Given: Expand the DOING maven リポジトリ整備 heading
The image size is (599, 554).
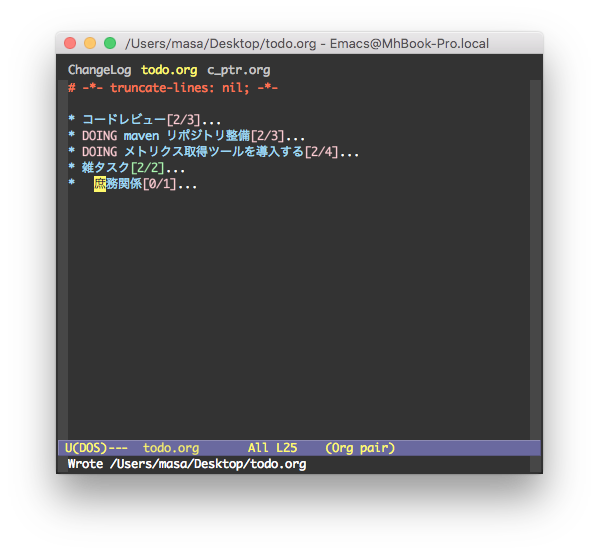Looking at the screenshot, I should pos(186,136).
